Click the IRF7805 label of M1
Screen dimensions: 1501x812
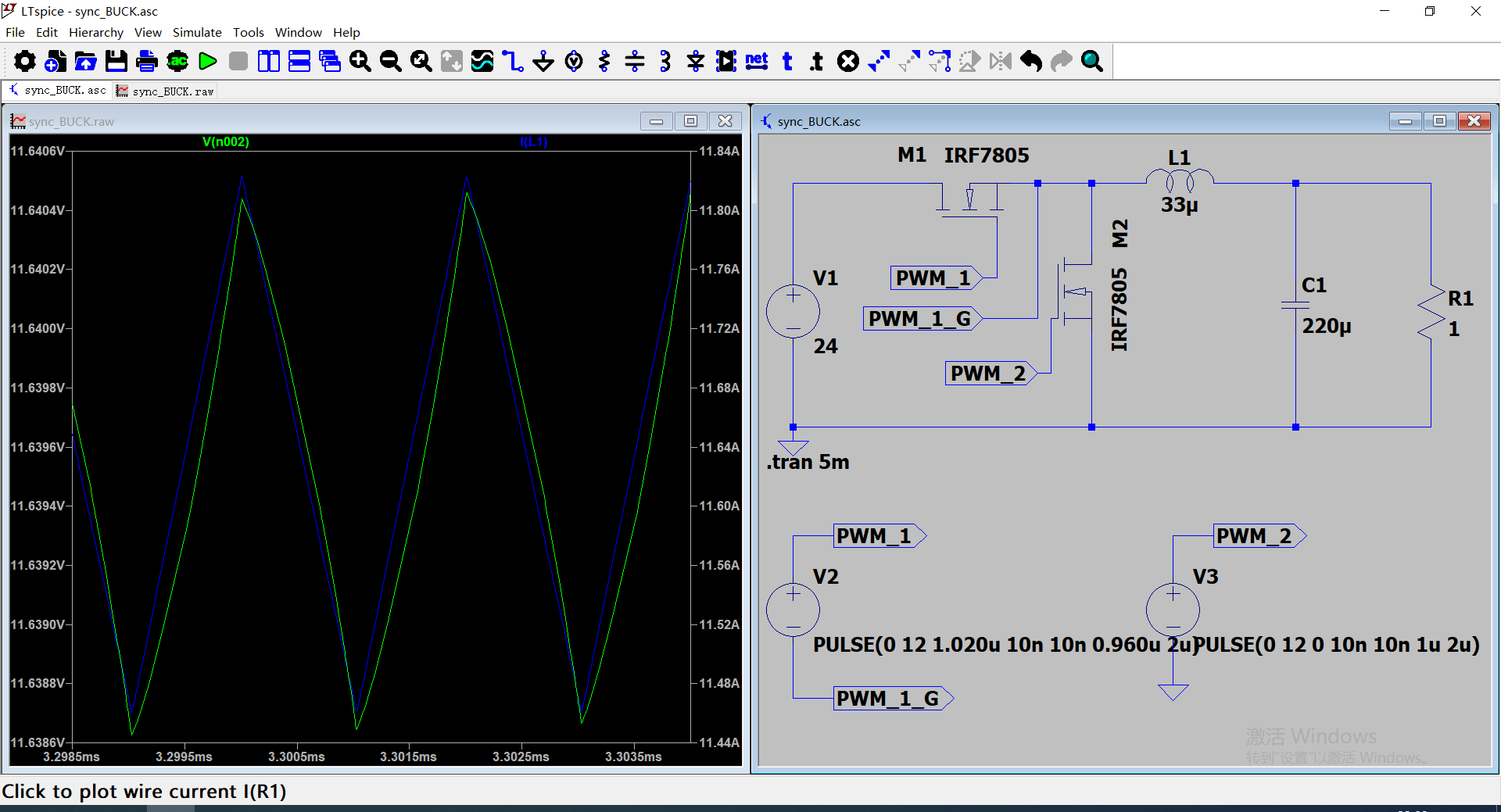click(987, 156)
